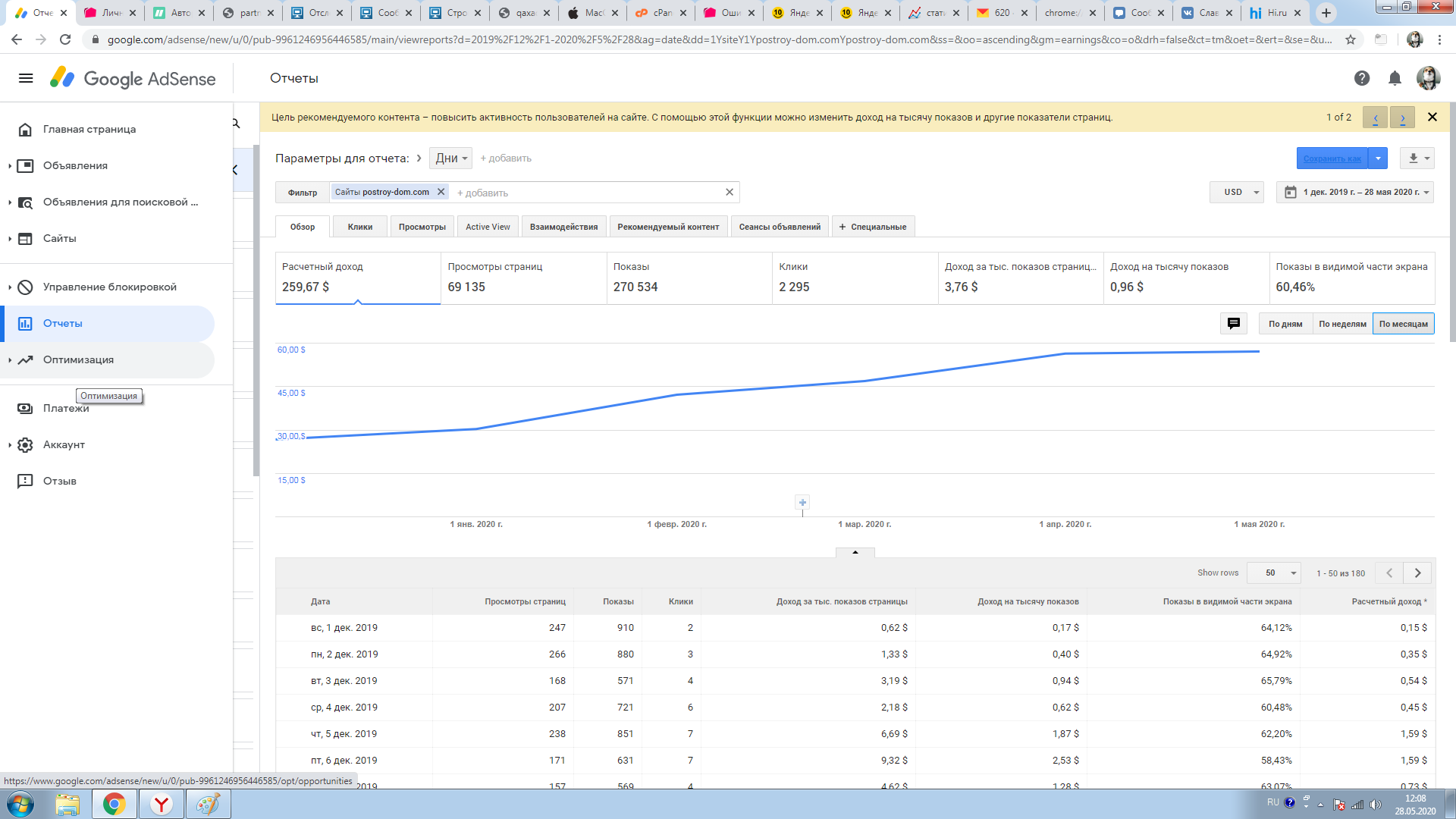Switch chart grouping to По дням
1456x819 pixels.
(x=1285, y=324)
